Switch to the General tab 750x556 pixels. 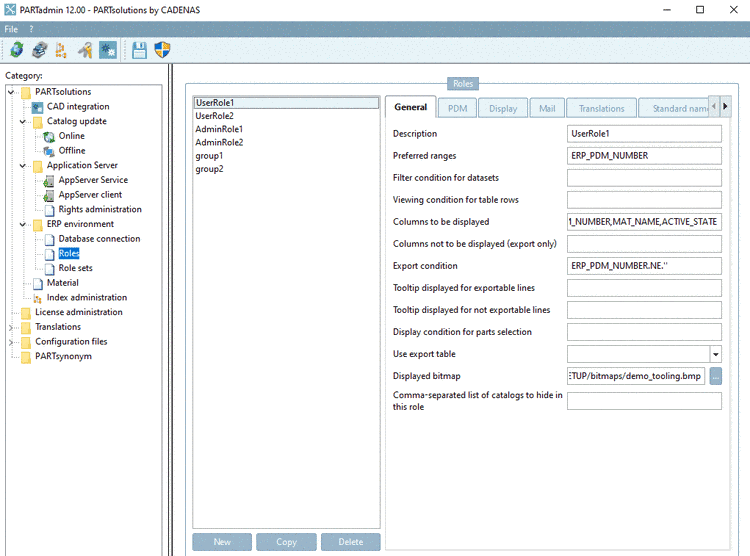(x=410, y=107)
